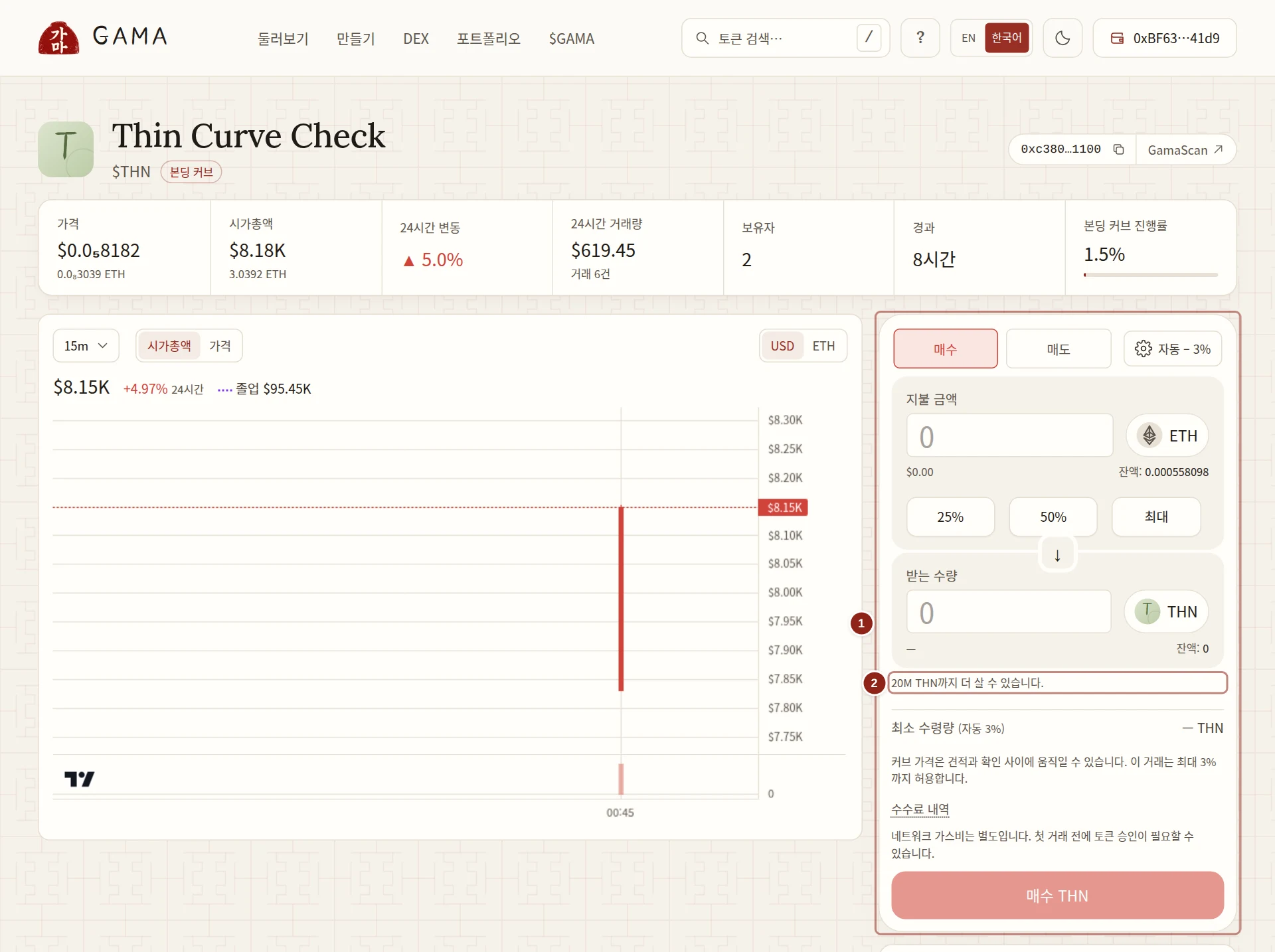This screenshot has height=952, width=1275.
Task: Open the help question mark button
Action: pyautogui.click(x=920, y=38)
